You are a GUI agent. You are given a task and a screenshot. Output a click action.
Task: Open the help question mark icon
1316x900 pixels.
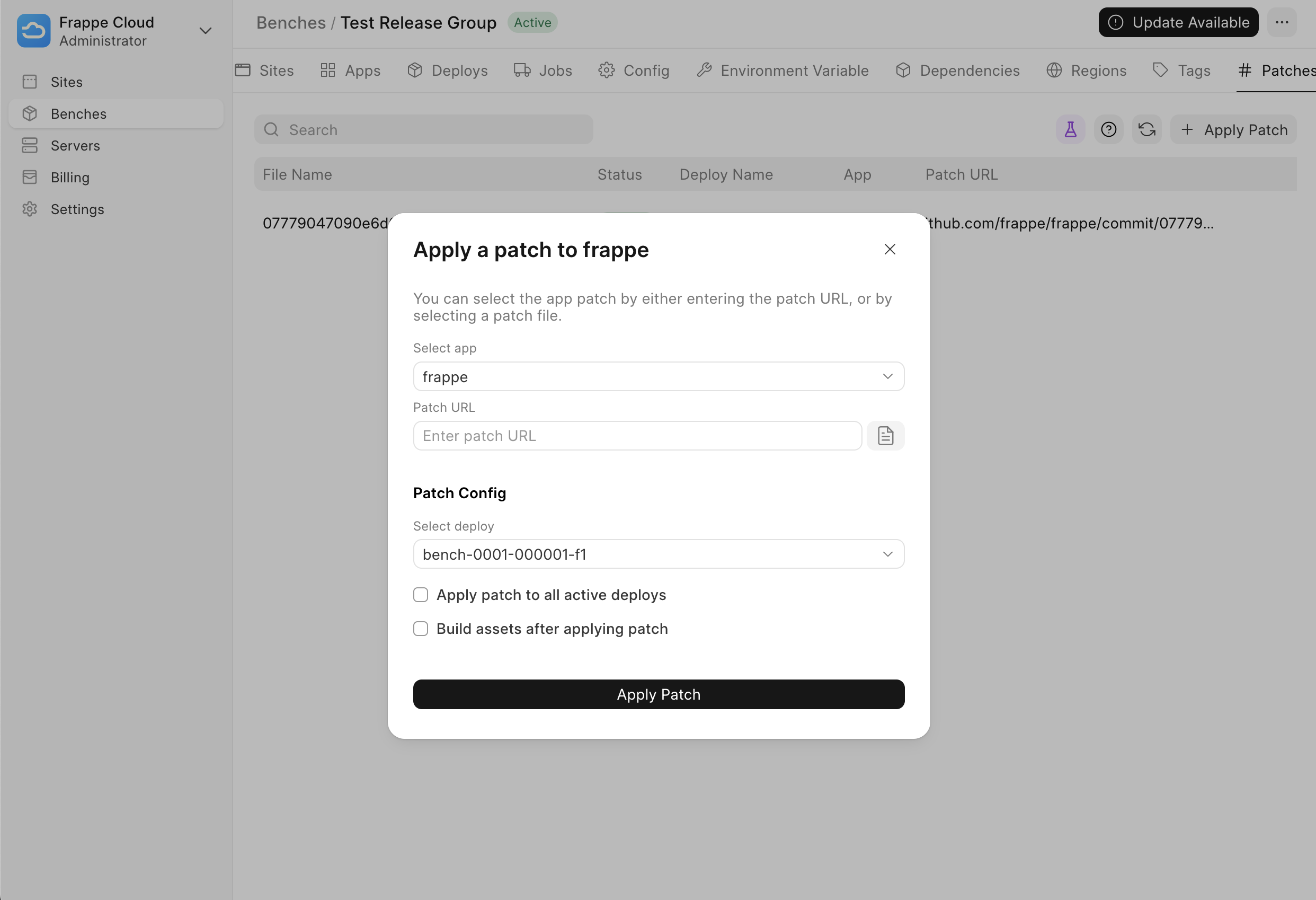(x=1108, y=130)
